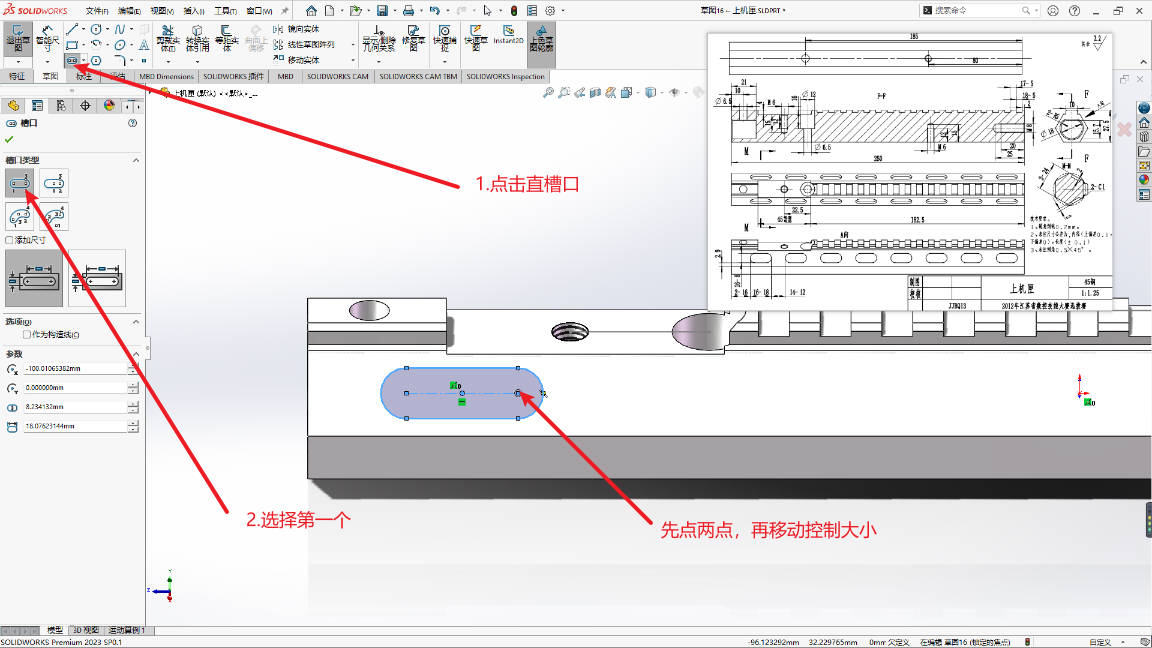The height and width of the screenshot is (648, 1152).
Task: Select the Ellipse sketch tool
Action: 120,45
